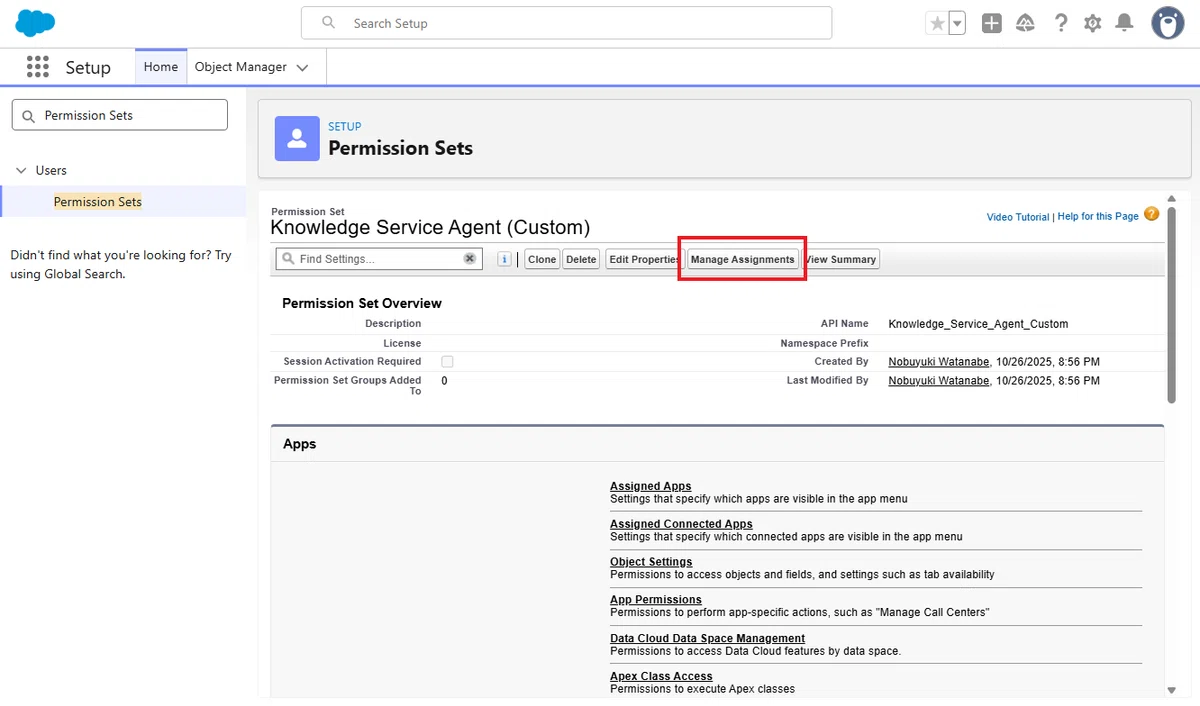Screen dimensions: 1200x706
Task: Open the Video Tutorial link
Action: tap(1018, 217)
